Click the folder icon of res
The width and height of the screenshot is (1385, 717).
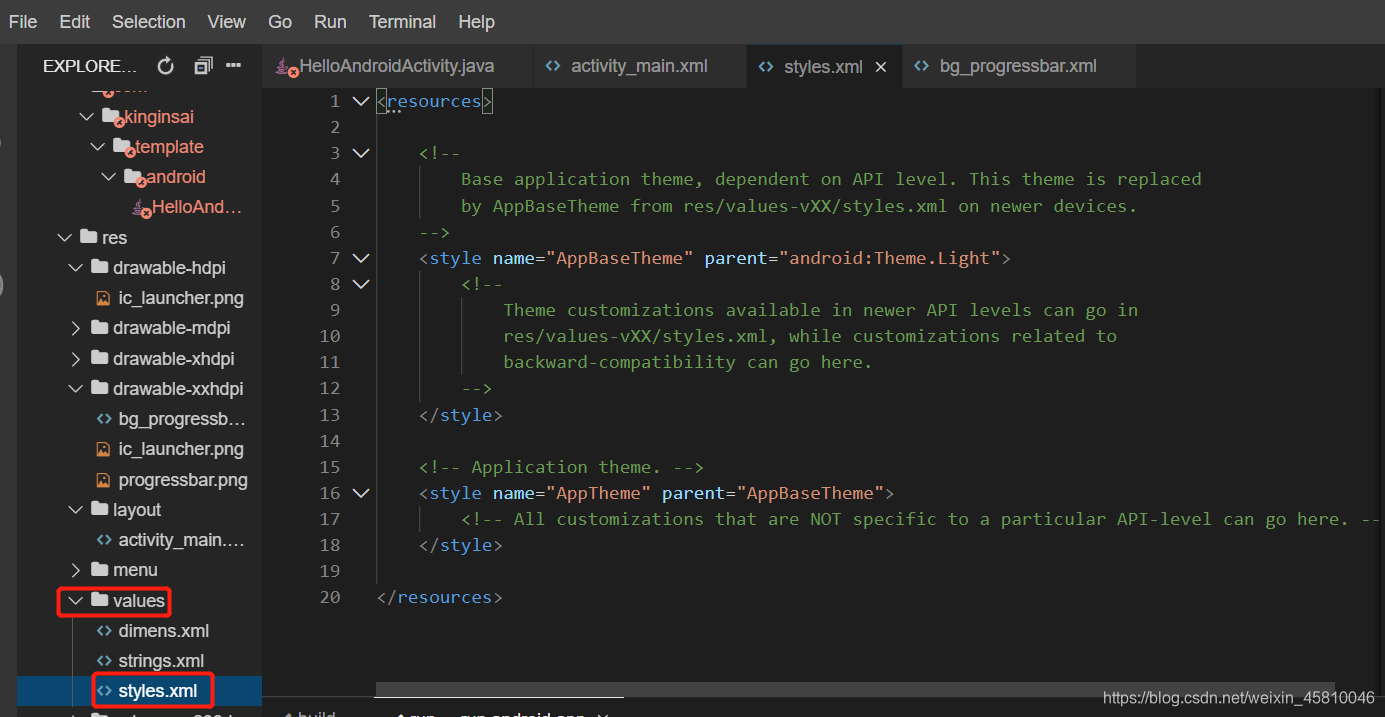coord(87,237)
